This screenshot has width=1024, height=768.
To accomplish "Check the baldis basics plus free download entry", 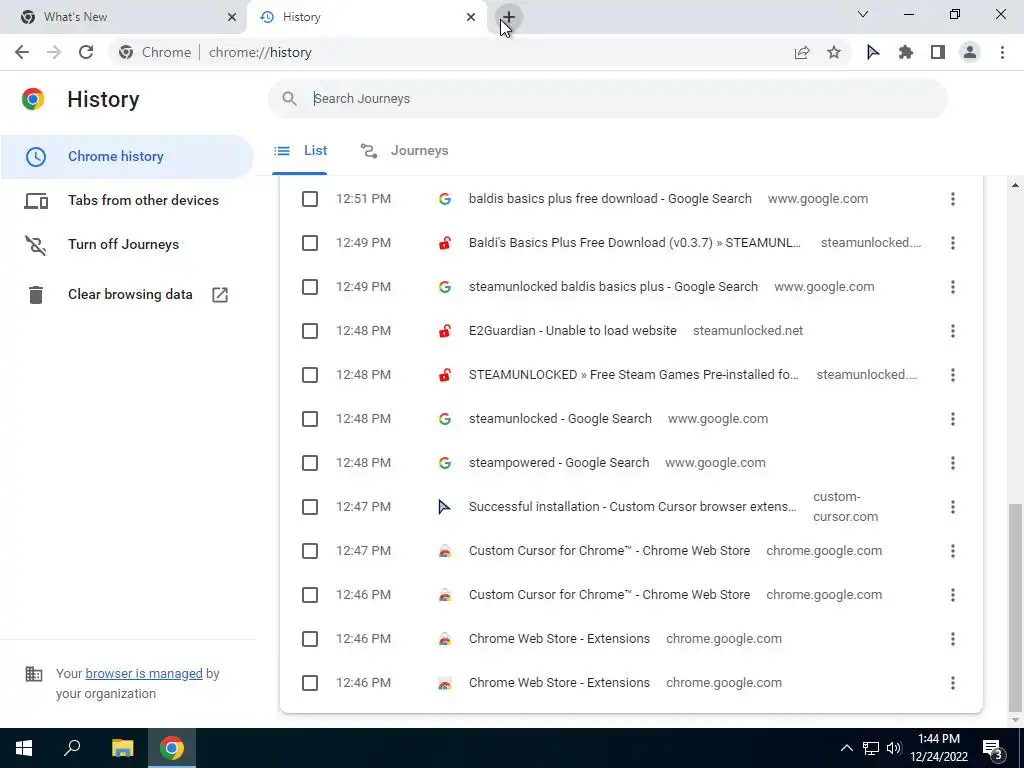I will (x=310, y=199).
